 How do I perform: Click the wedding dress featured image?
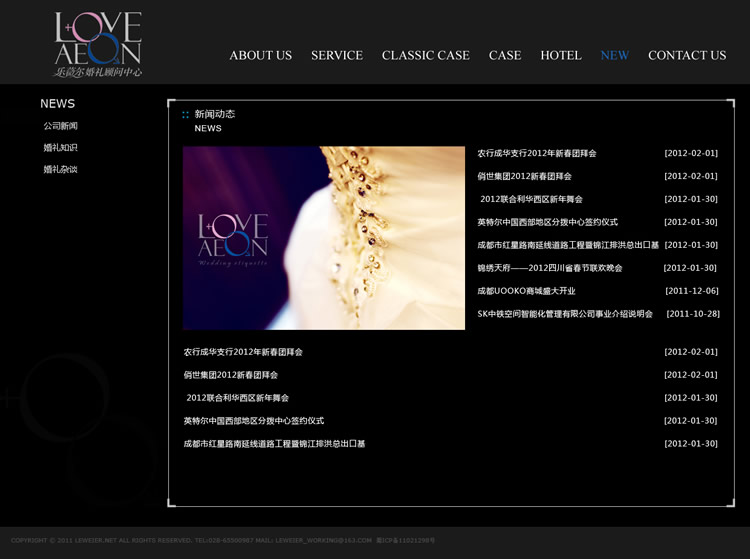pos(323,238)
